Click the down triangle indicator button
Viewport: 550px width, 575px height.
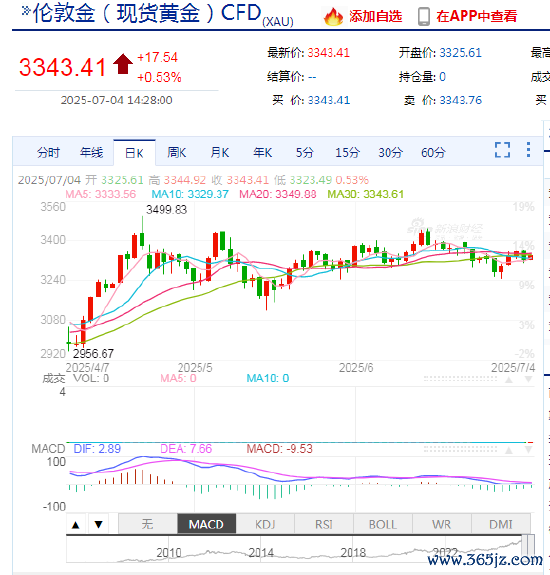click(x=98, y=525)
